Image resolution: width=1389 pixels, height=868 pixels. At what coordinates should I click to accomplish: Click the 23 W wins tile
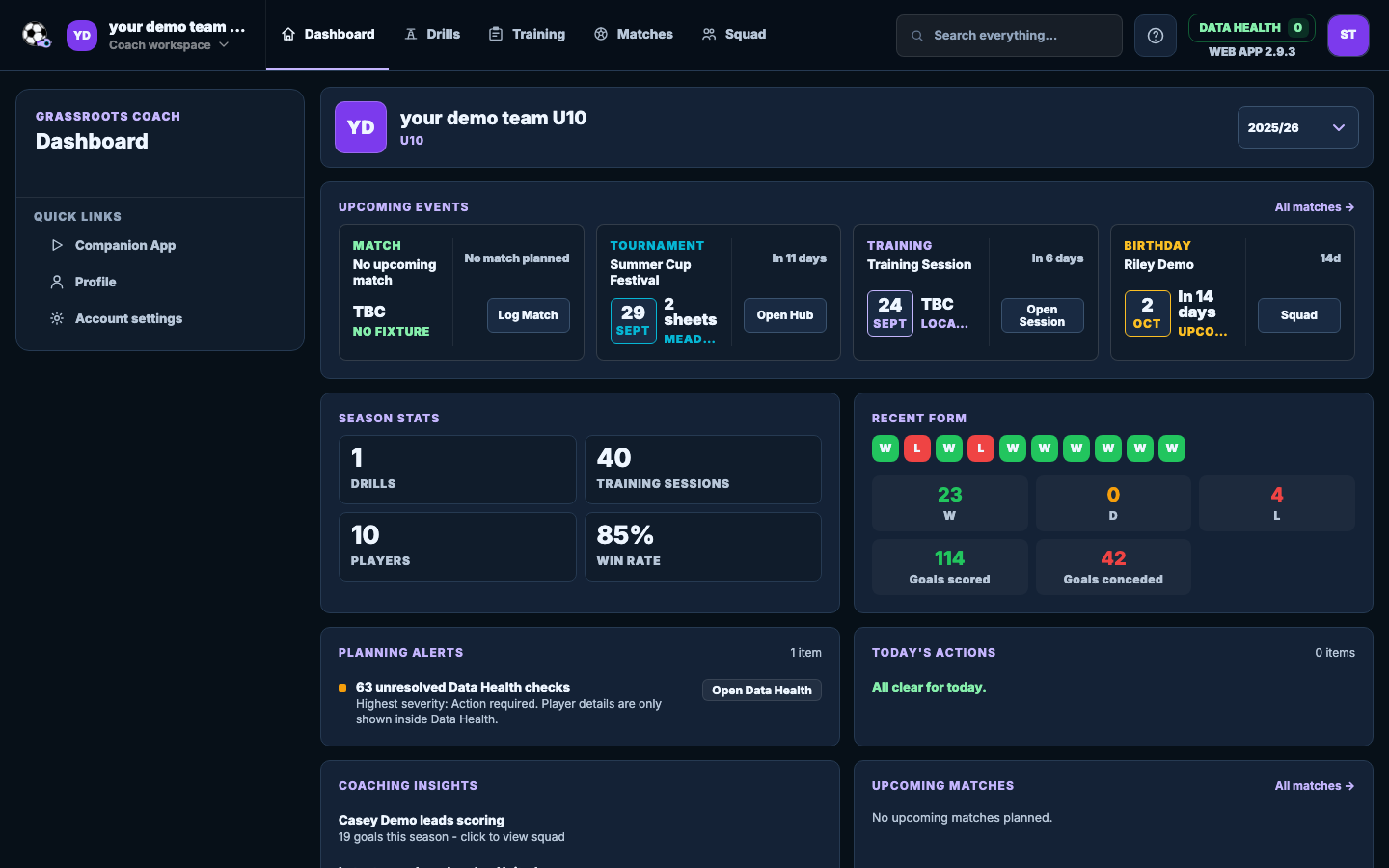pos(950,503)
